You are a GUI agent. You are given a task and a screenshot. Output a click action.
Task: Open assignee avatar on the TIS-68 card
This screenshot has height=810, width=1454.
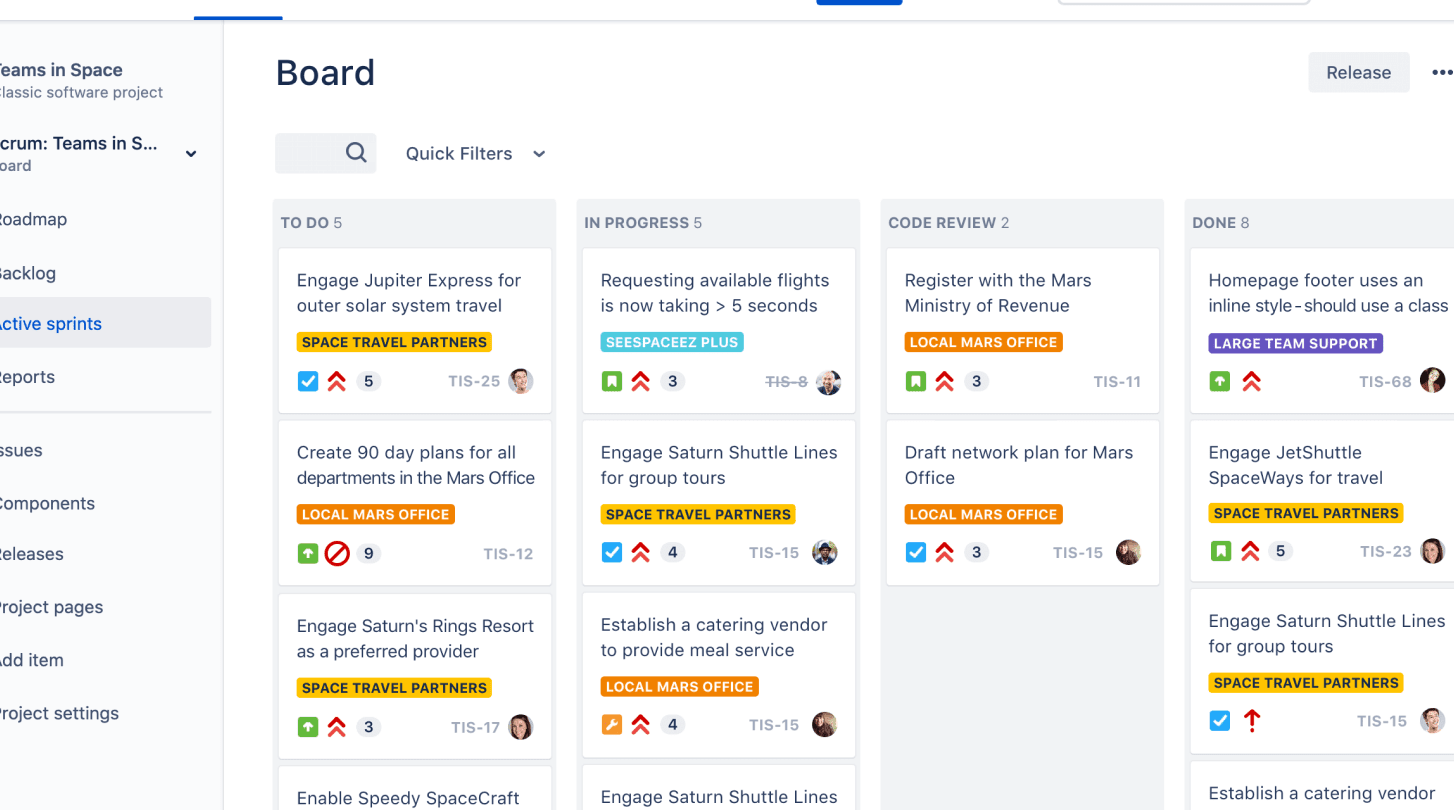click(x=1433, y=380)
